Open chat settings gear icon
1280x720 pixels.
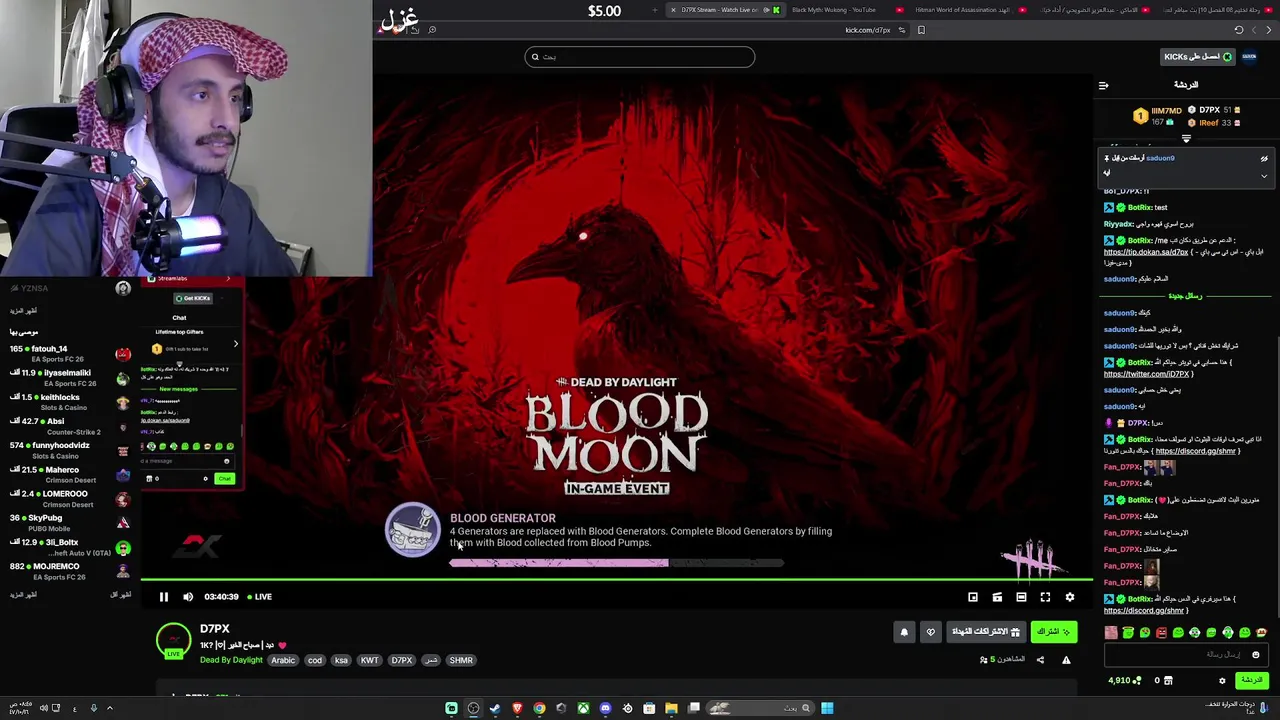[1222, 681]
